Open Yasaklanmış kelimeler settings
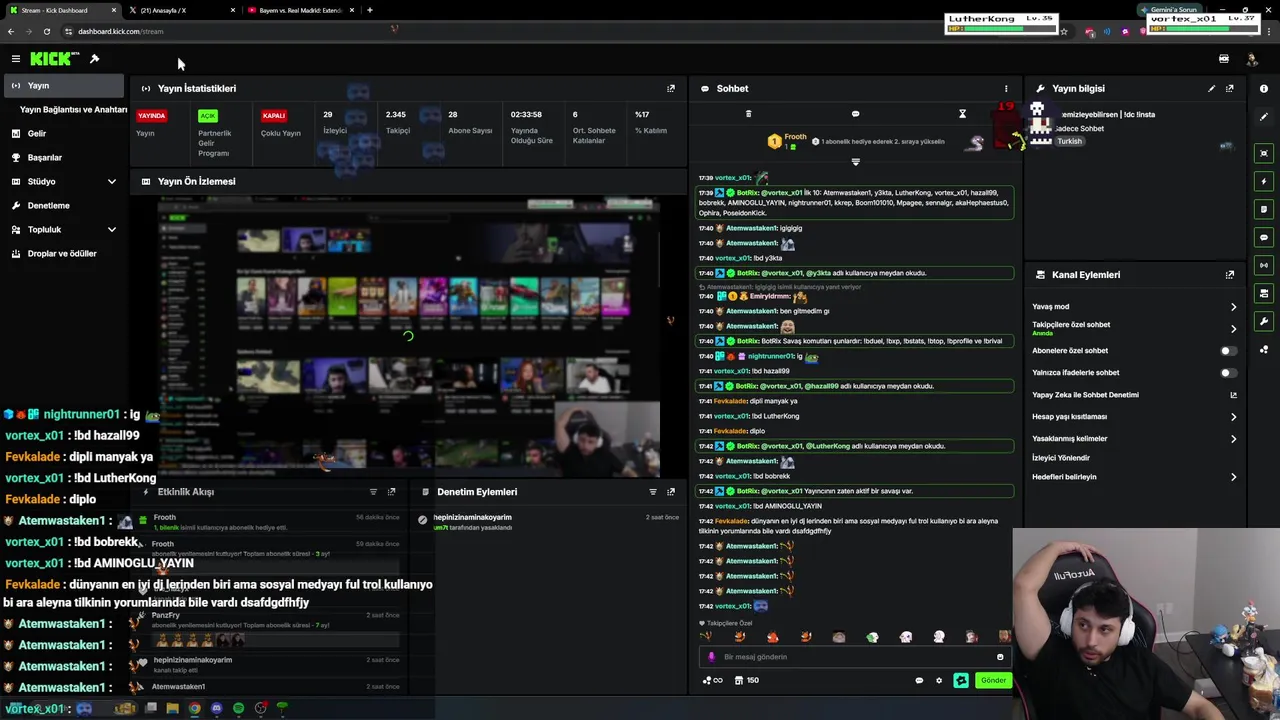This screenshot has height=720, width=1280. click(1134, 439)
